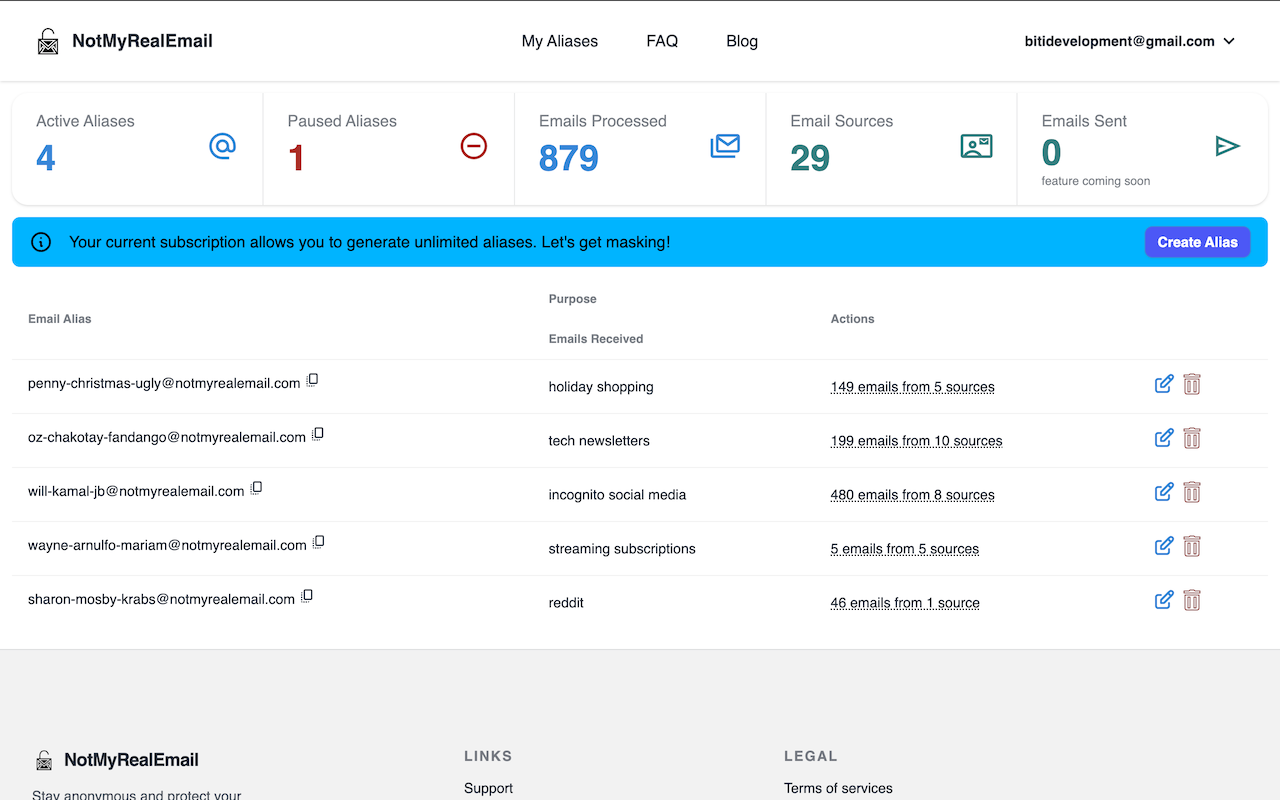Open the Blog navigation link
Viewport: 1280px width, 800px height.
(742, 41)
